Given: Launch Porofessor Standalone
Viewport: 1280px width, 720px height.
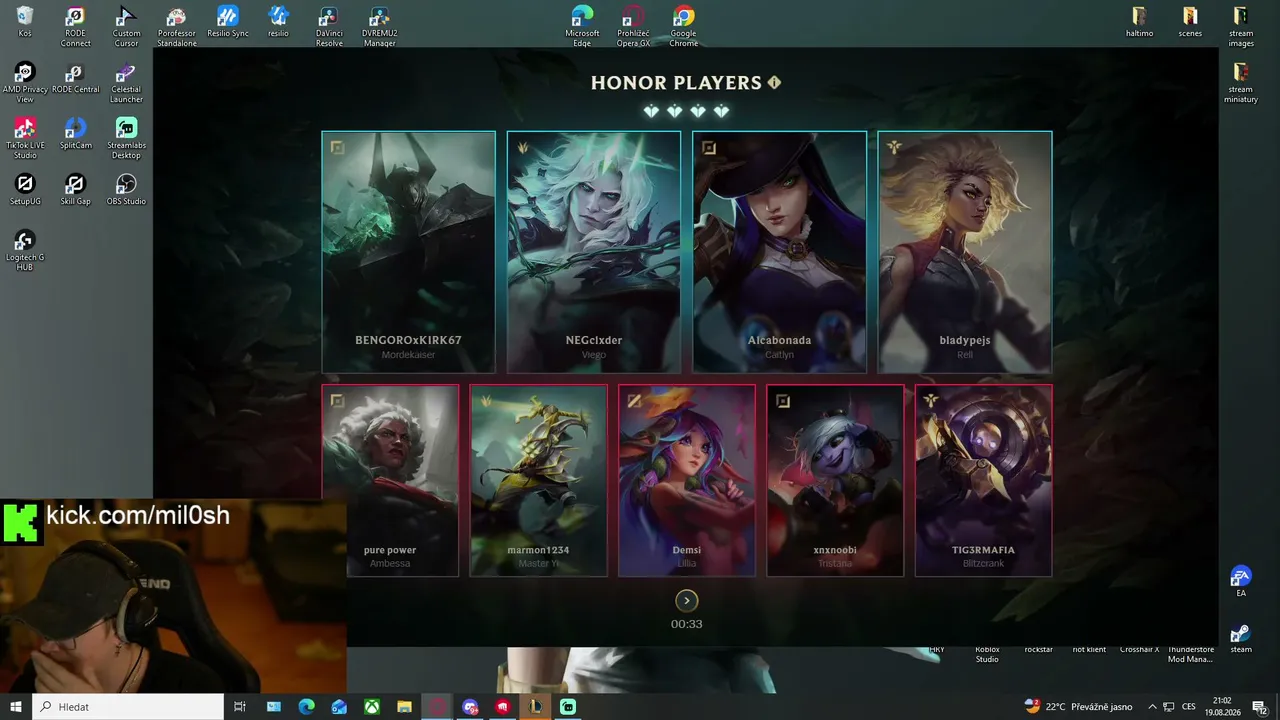Looking at the screenshot, I should click(177, 27).
